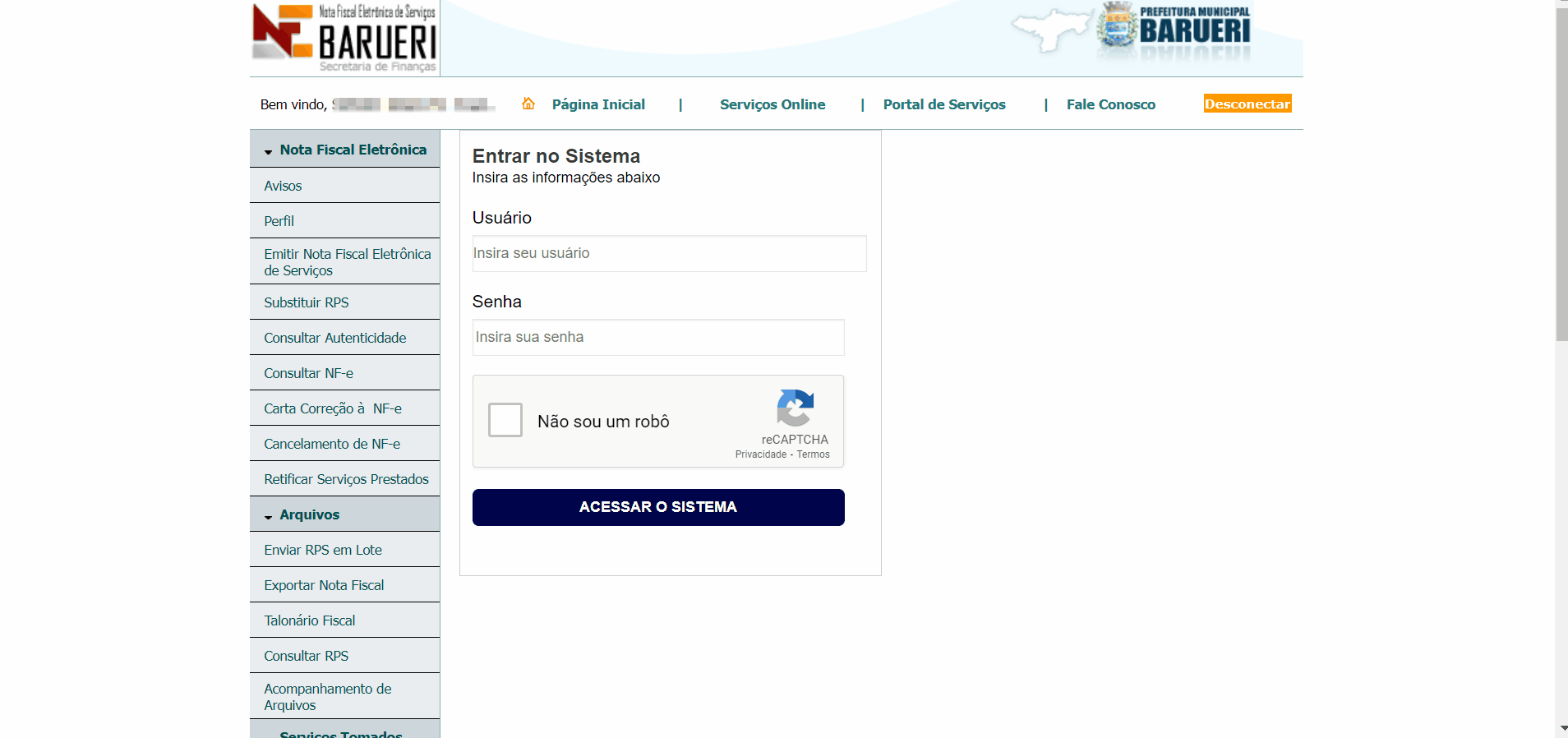Image resolution: width=1568 pixels, height=738 pixels.
Task: Open Carta Correção à NF-e
Action: tap(344, 408)
